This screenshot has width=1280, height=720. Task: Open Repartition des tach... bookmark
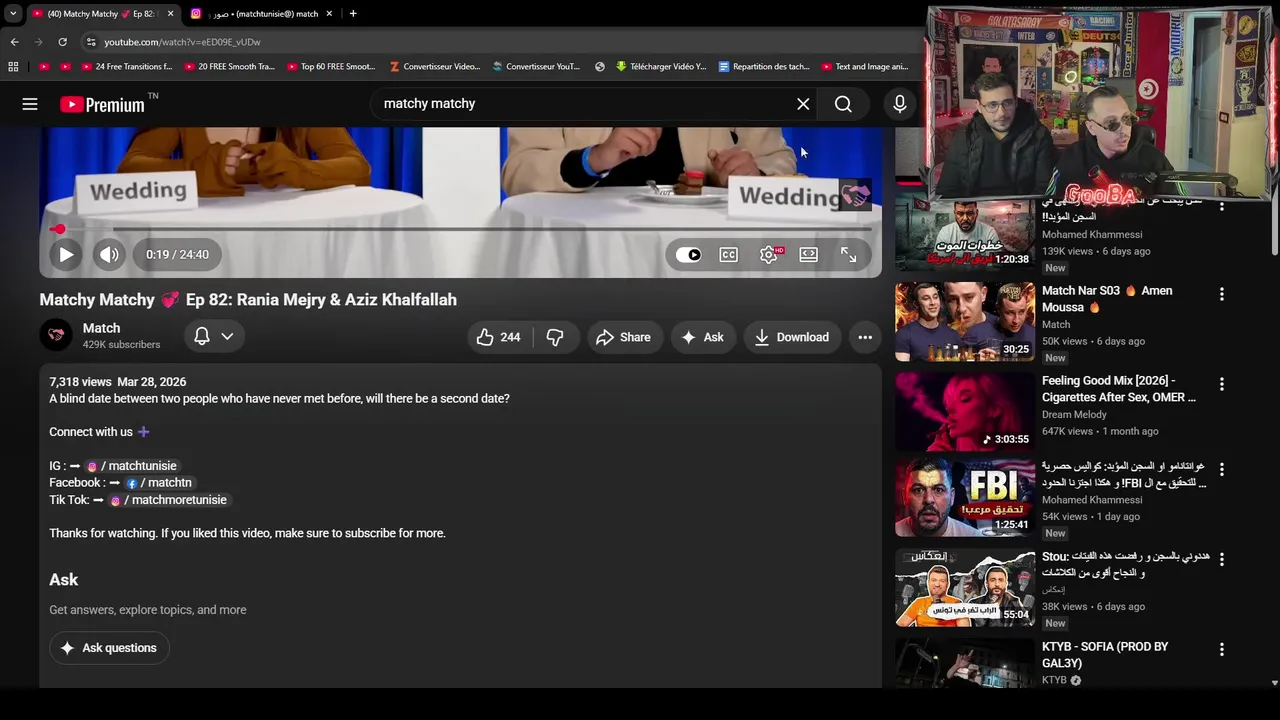[x=764, y=67]
